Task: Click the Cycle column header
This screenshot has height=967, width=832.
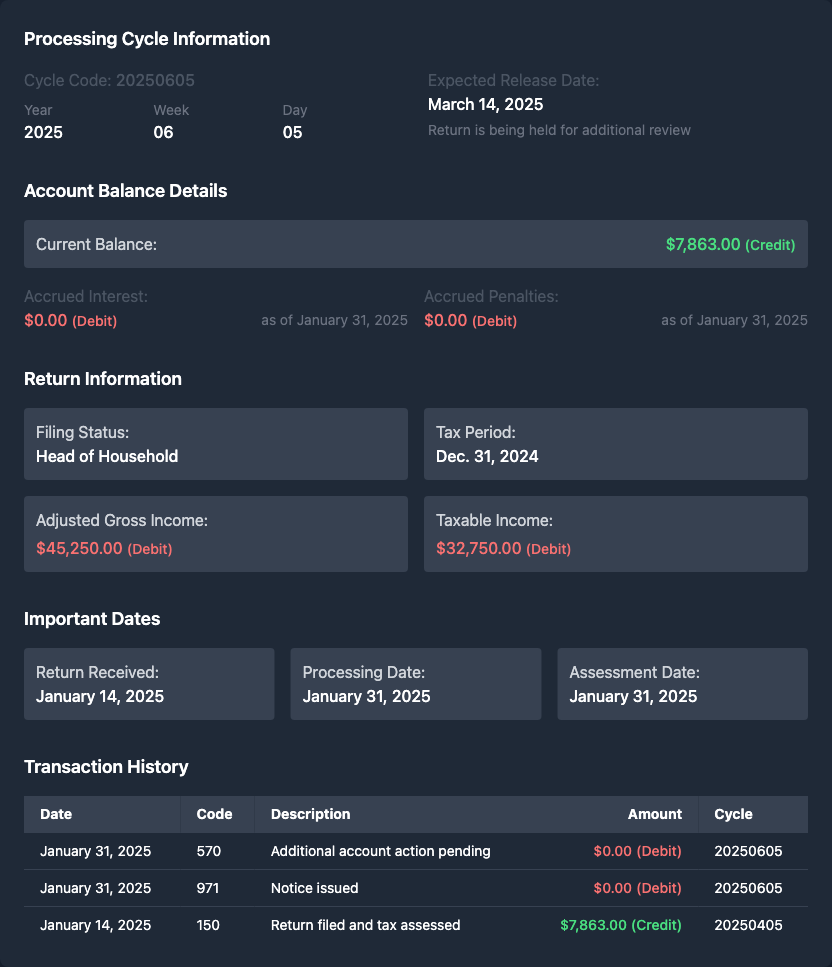Action: [x=733, y=814]
